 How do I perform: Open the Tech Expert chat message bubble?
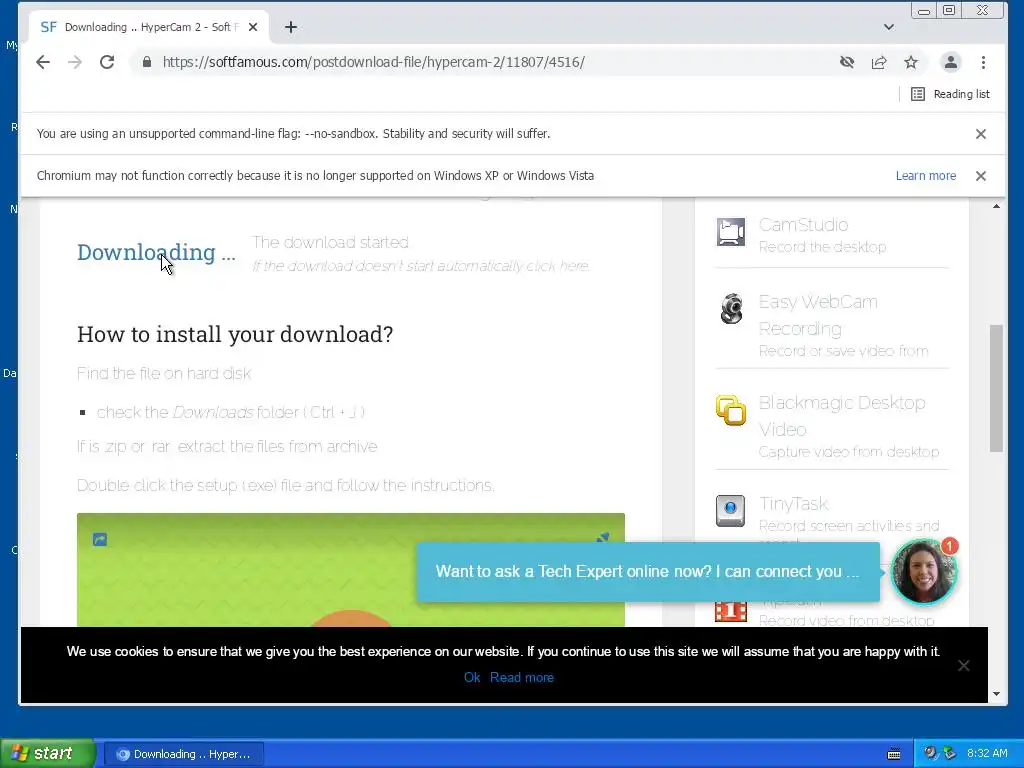point(648,572)
